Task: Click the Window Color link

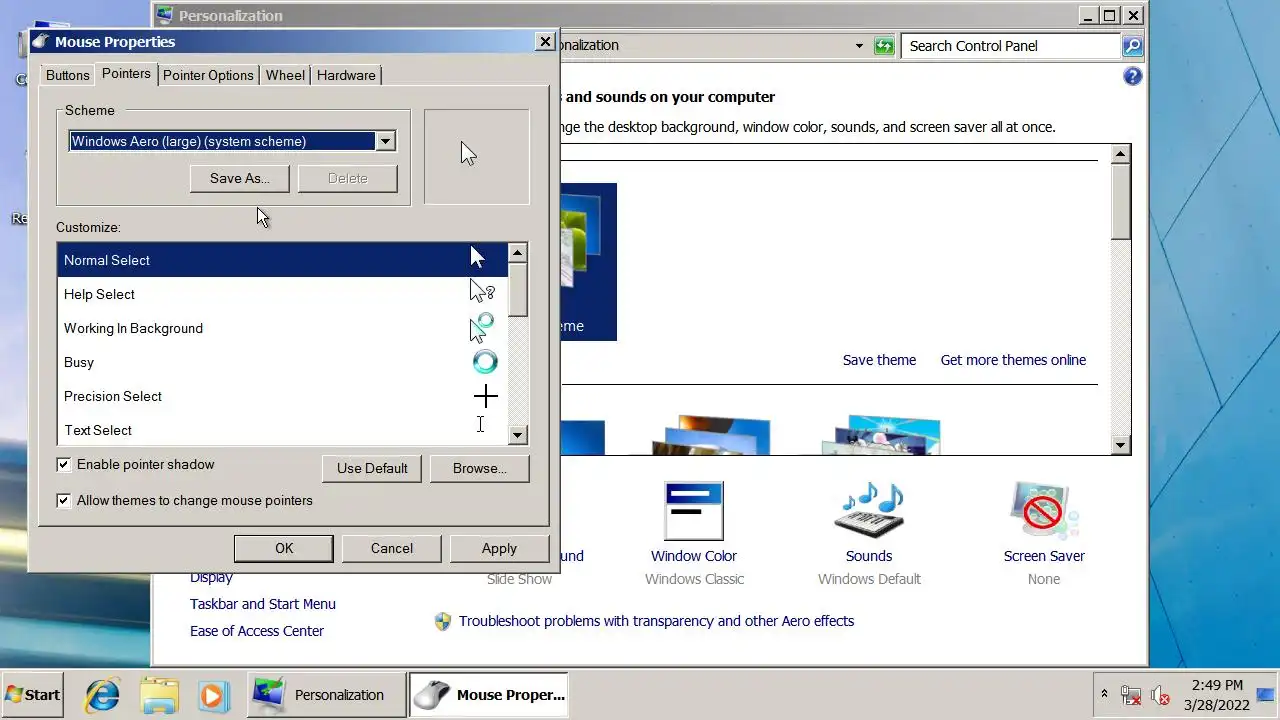Action: pos(694,556)
